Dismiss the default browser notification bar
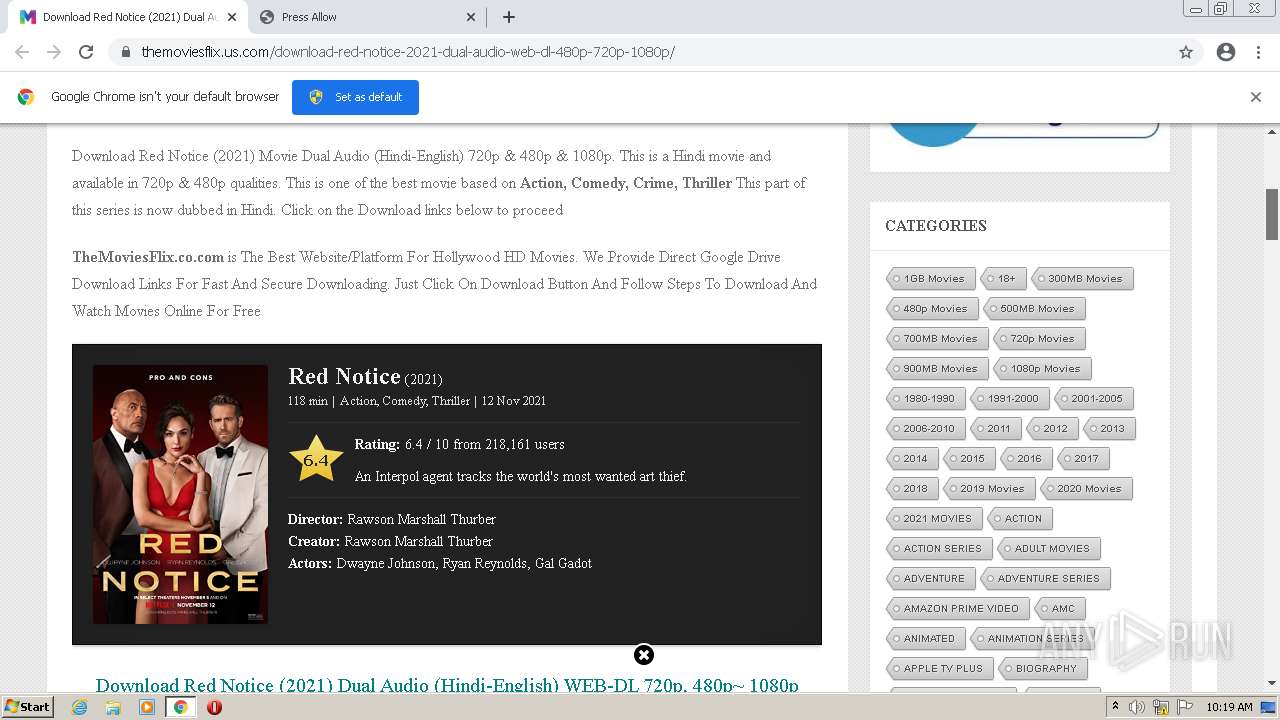 click(1256, 97)
